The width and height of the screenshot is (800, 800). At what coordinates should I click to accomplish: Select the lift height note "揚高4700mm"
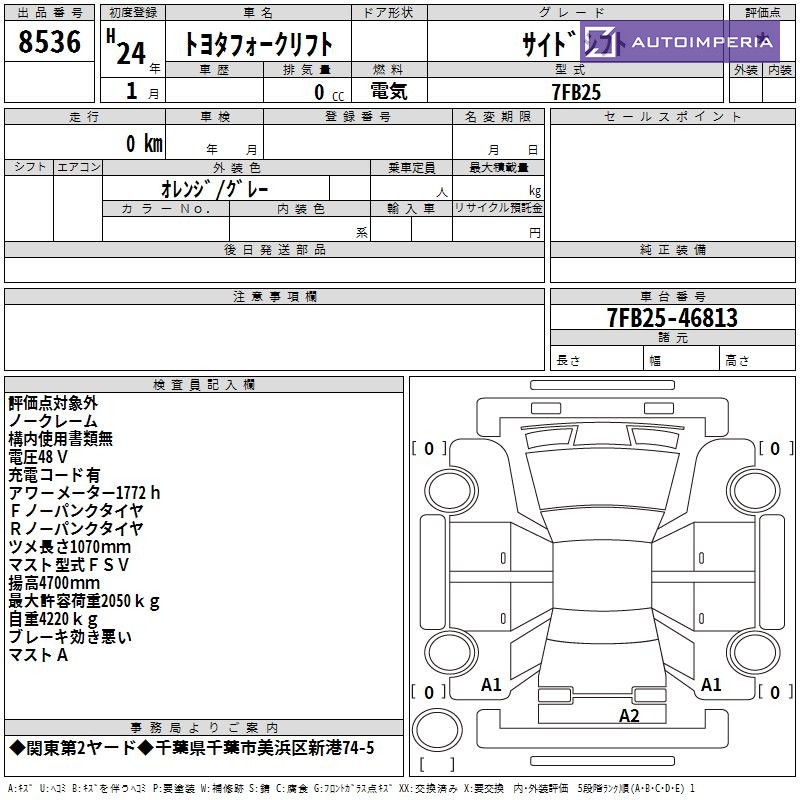tap(54, 583)
